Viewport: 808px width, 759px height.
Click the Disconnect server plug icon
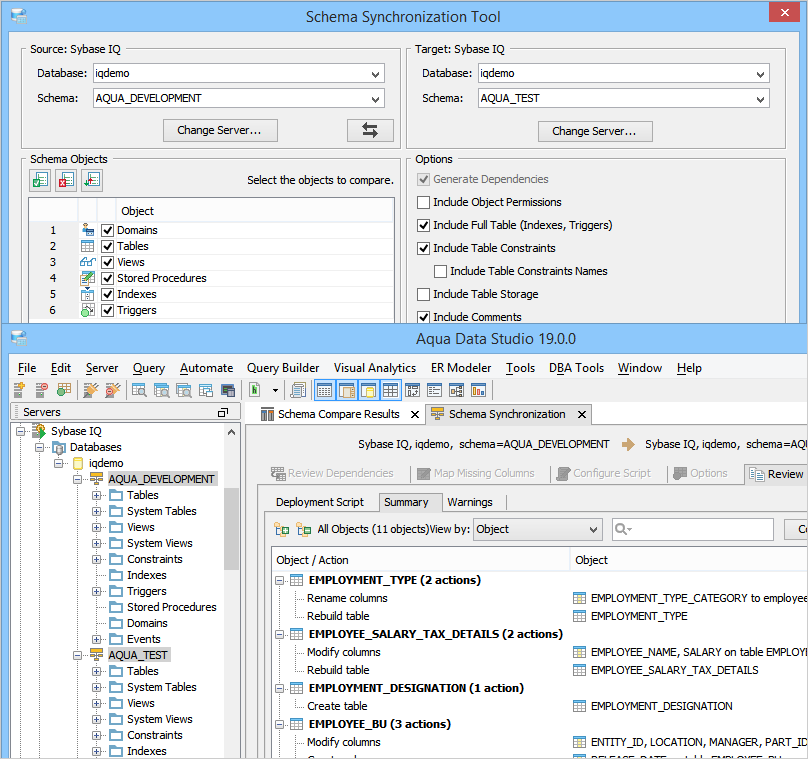(x=113, y=390)
